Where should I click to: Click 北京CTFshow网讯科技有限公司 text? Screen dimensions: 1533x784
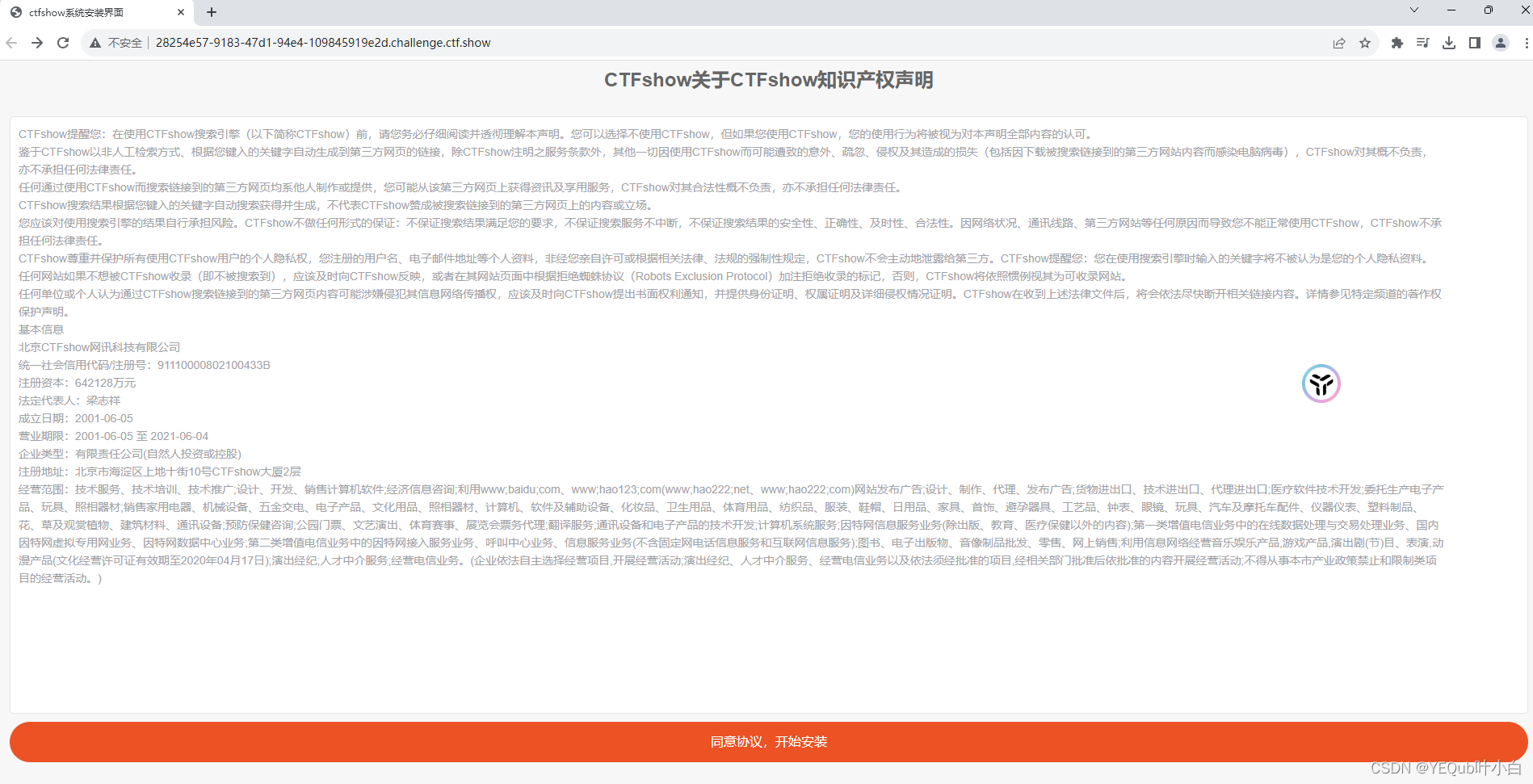coord(99,347)
